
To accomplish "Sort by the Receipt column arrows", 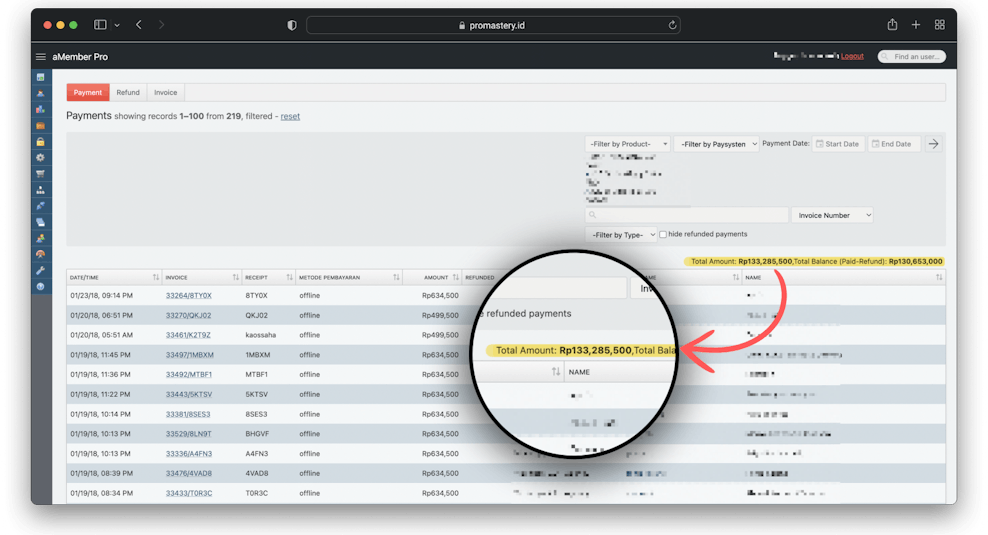I will (289, 277).
